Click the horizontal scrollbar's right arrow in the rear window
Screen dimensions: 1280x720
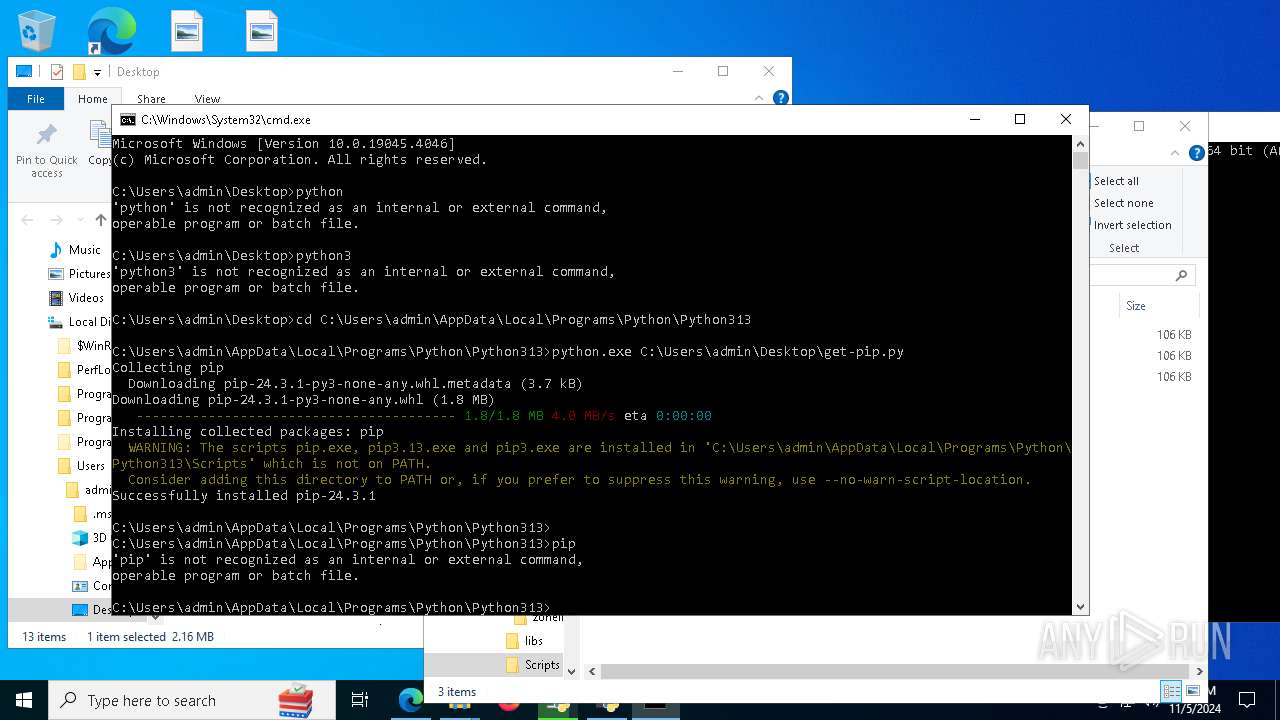(1200, 671)
